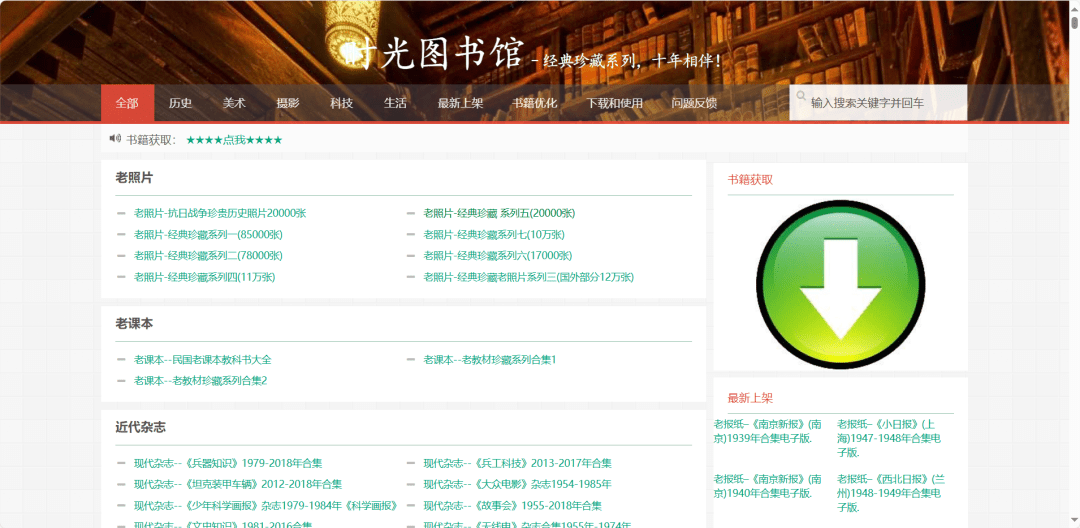The width and height of the screenshot is (1080, 528).
Task: Click the 时光图书馆 site title
Action: [435, 55]
